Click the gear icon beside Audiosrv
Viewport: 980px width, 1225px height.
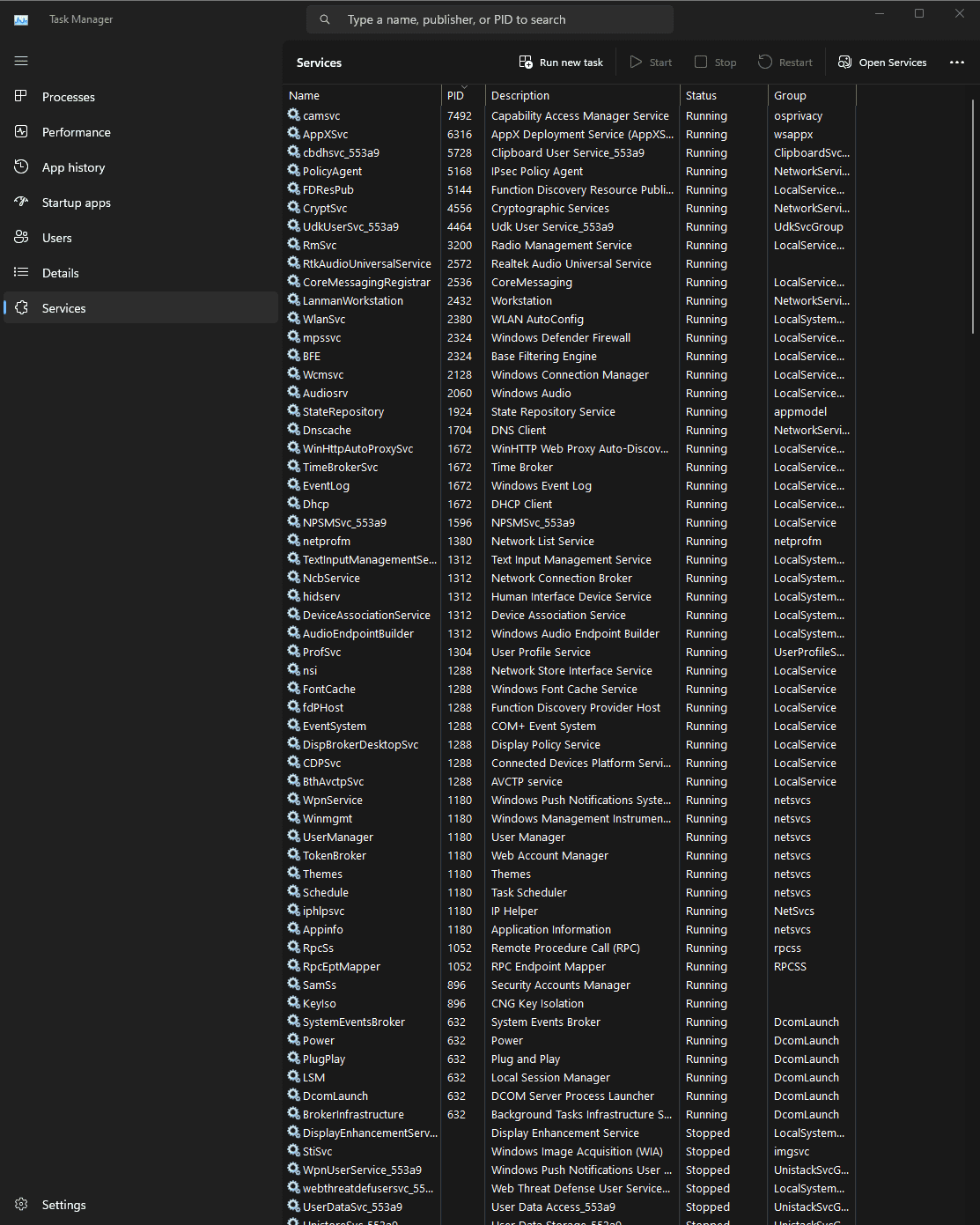tap(294, 392)
